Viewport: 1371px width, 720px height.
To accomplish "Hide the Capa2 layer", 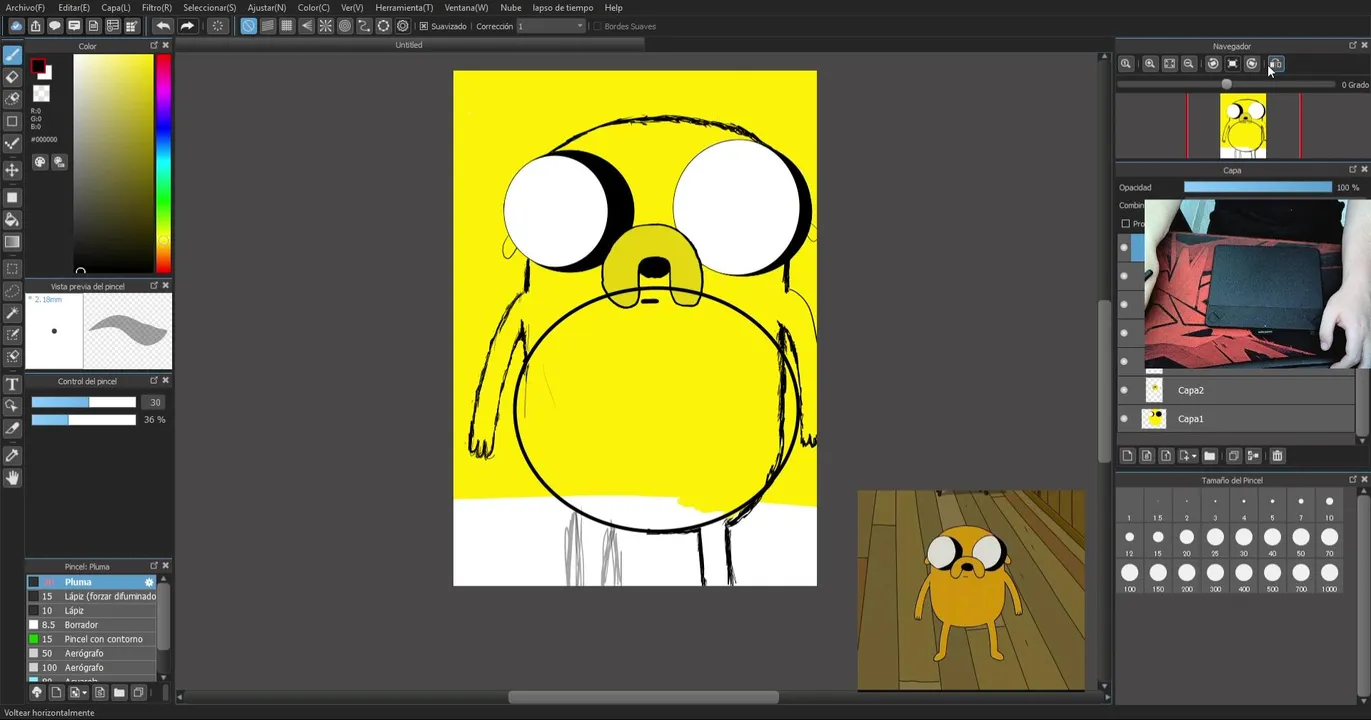I will pyautogui.click(x=1124, y=390).
